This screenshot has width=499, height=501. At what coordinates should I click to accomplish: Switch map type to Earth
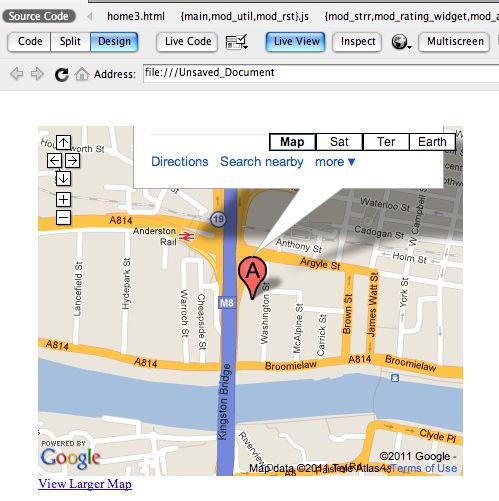pos(432,142)
